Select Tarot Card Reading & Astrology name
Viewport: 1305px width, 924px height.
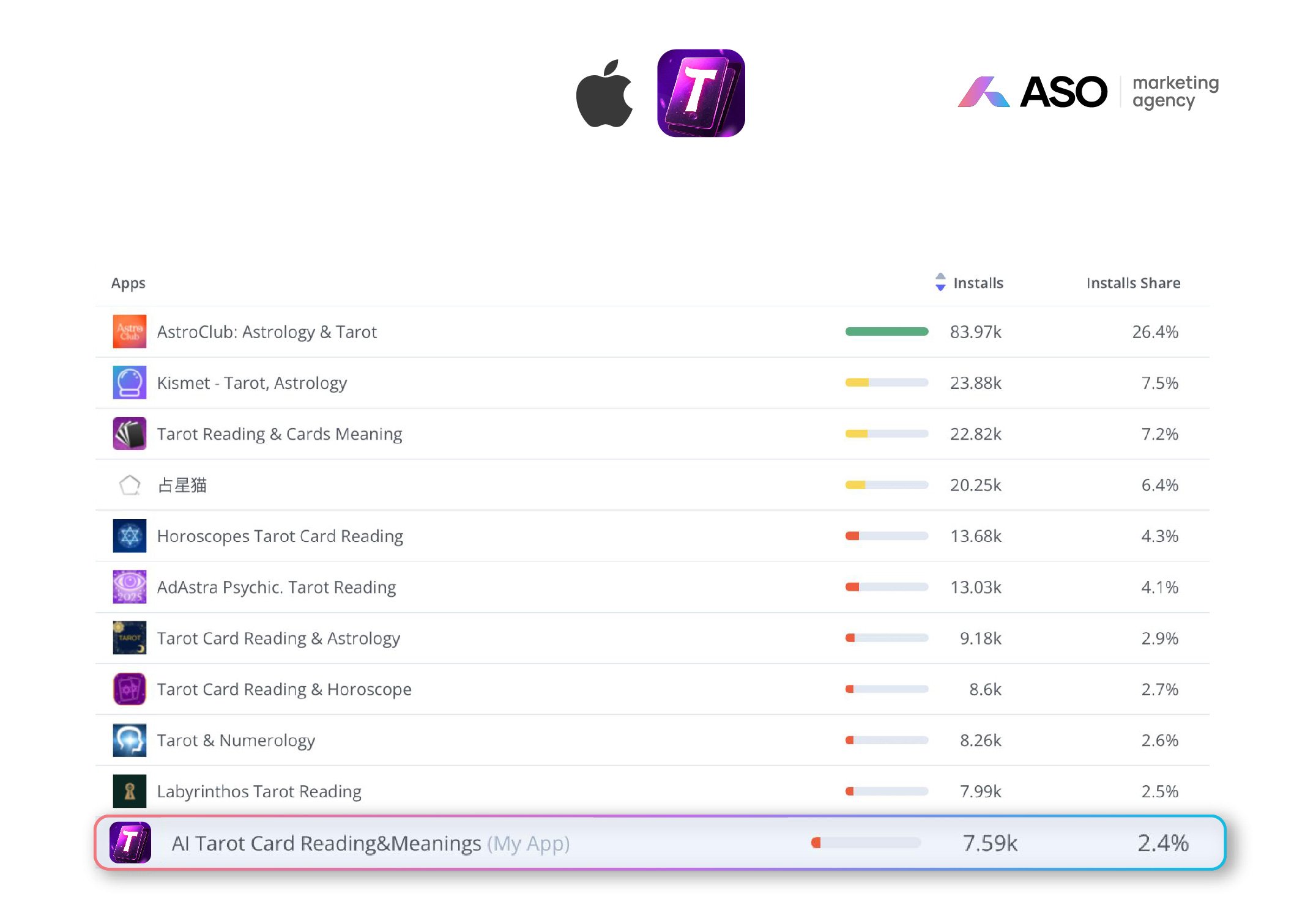pyautogui.click(x=278, y=638)
